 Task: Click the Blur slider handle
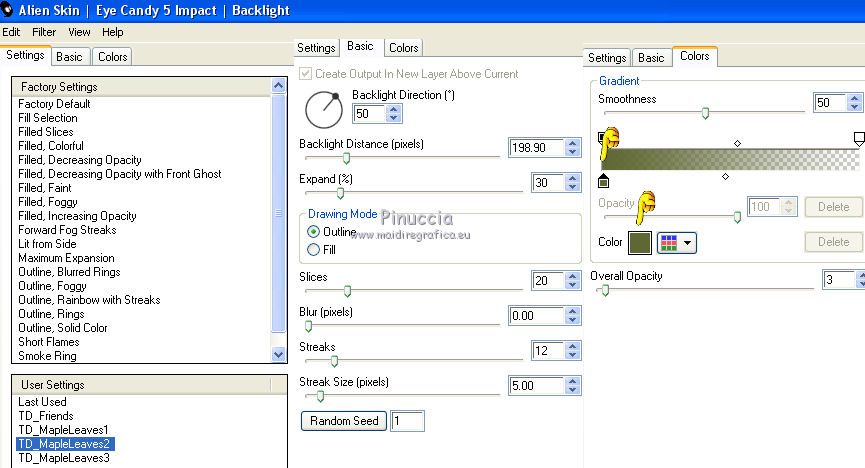(x=308, y=326)
